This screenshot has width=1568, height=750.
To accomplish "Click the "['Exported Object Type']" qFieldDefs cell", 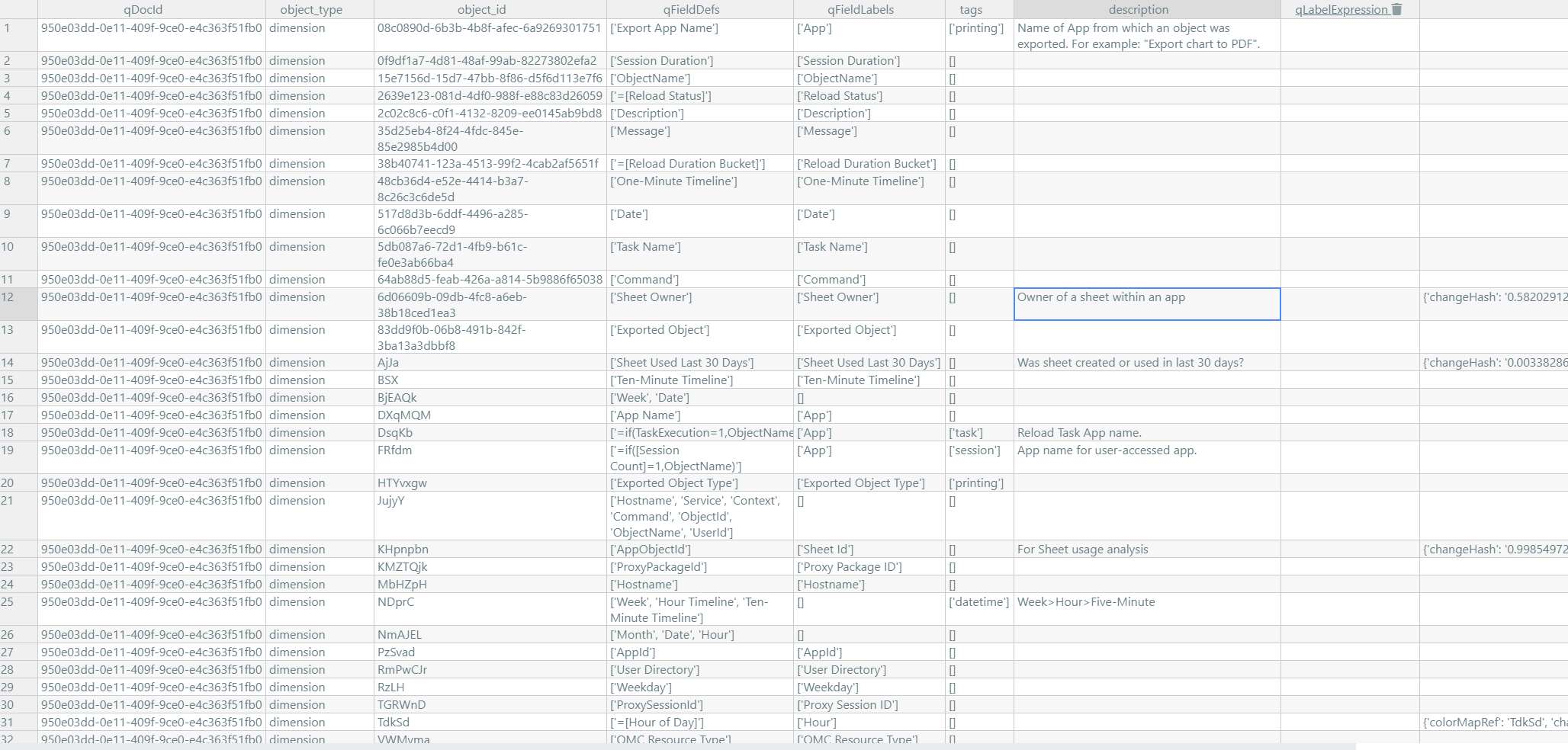I will pos(699,482).
